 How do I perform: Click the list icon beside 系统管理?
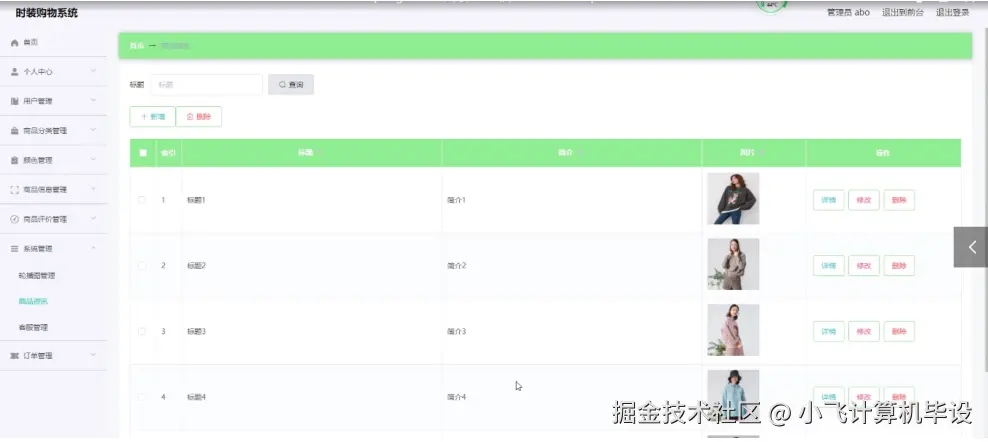click(14, 249)
